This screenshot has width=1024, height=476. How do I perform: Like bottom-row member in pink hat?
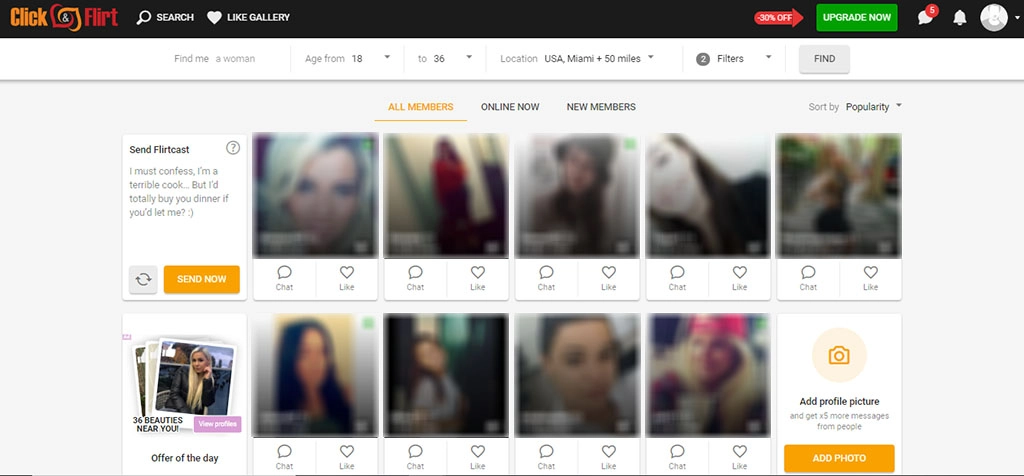pos(739,457)
